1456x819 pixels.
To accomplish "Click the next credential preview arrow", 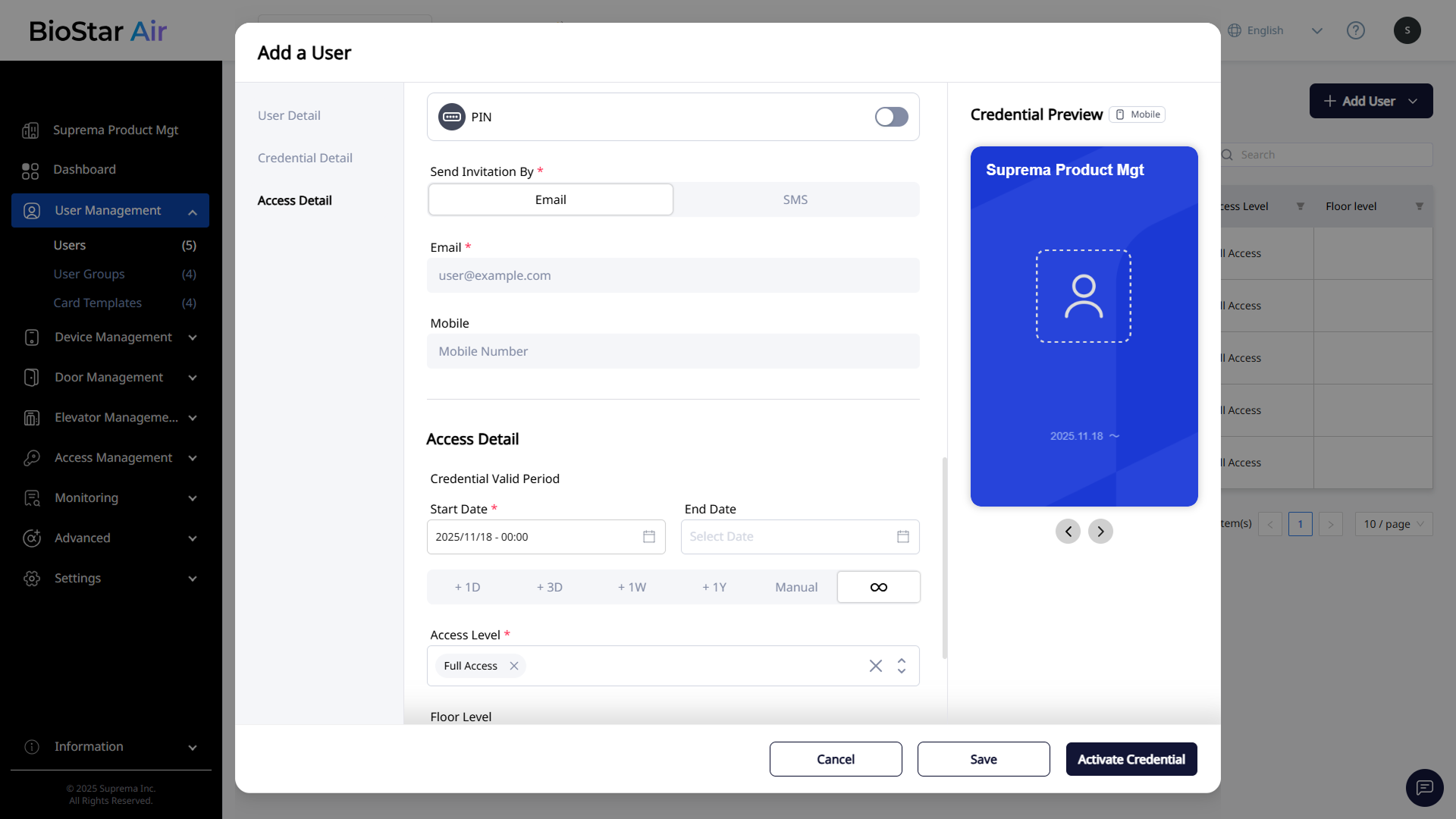I will (1100, 532).
